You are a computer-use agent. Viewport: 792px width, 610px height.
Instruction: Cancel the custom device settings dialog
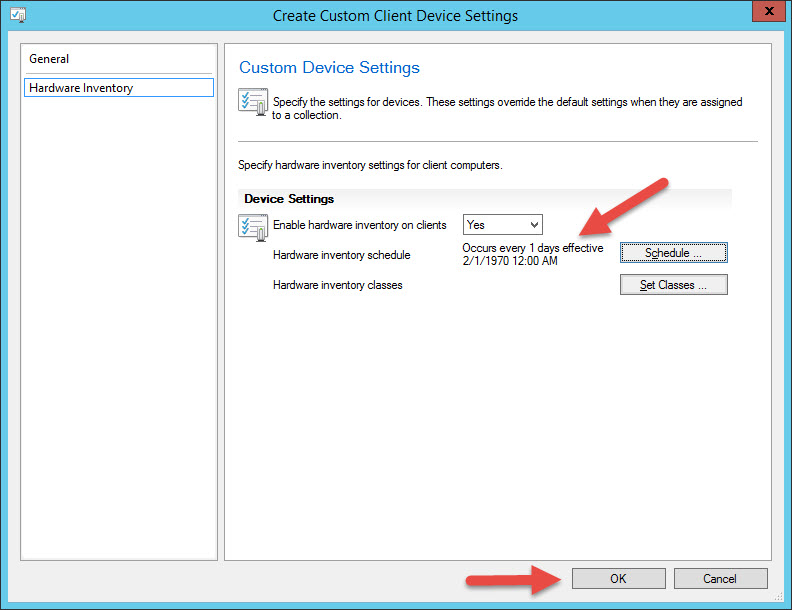point(720,578)
